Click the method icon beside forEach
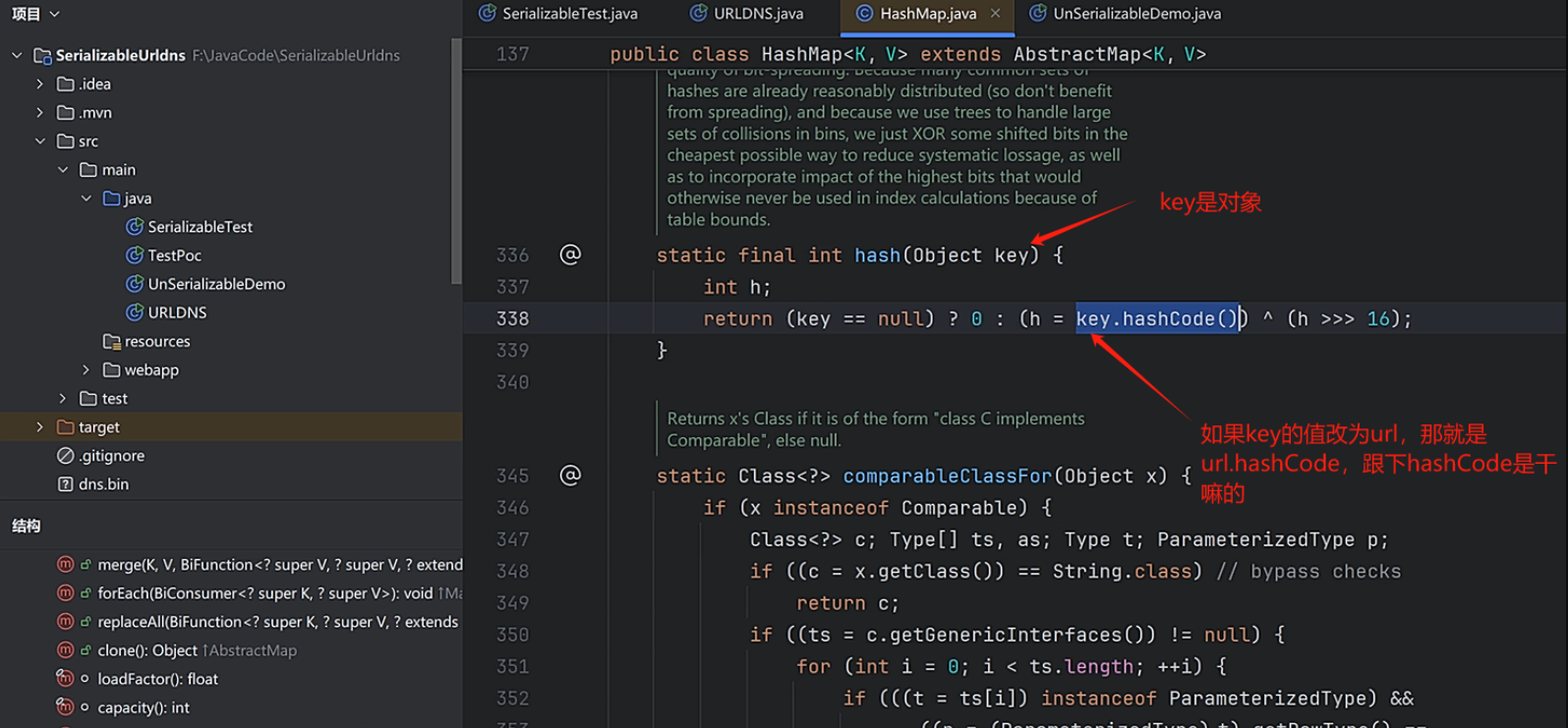This screenshot has height=728, width=1568. pos(65,593)
